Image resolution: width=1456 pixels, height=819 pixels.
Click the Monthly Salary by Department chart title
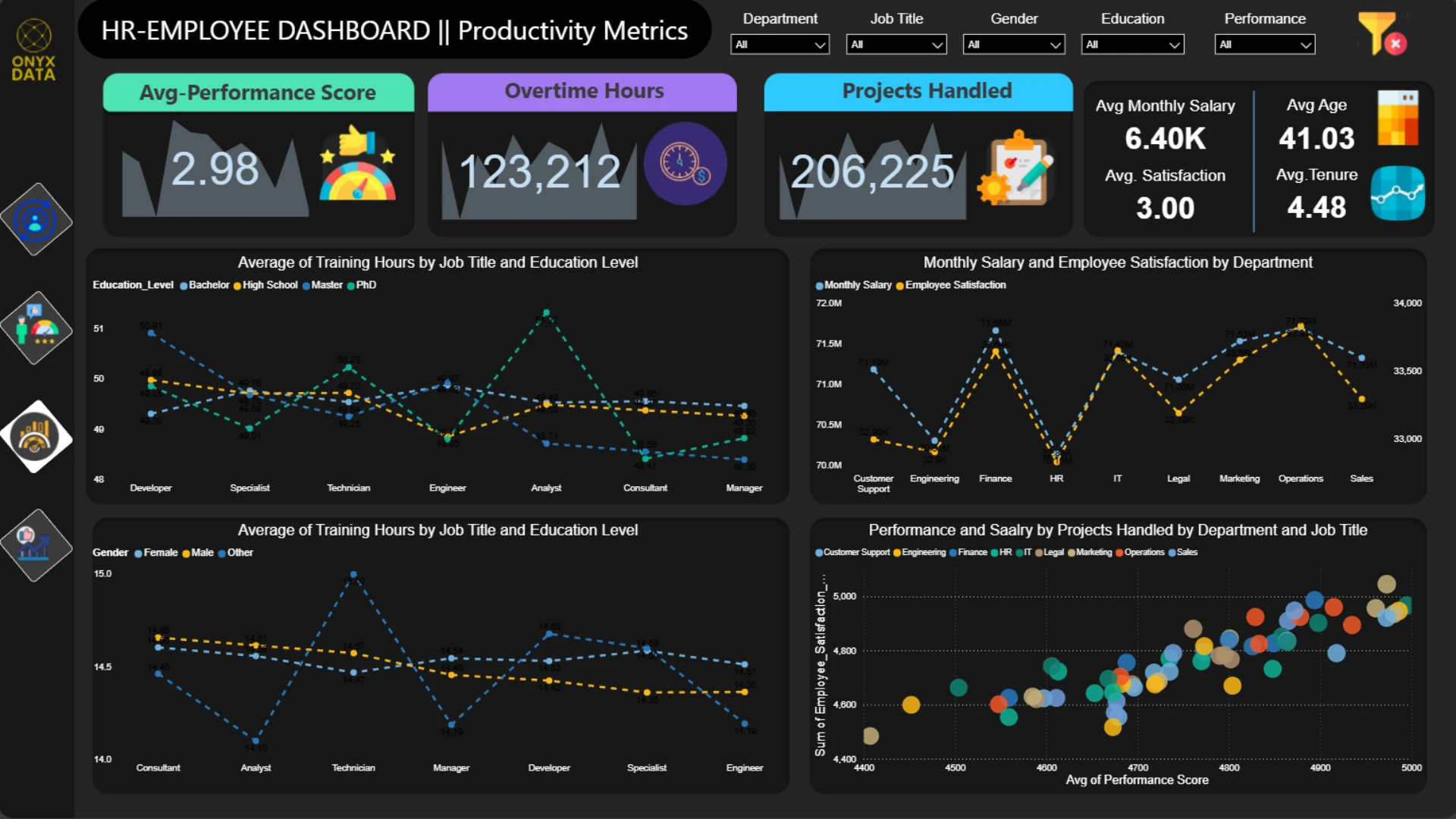[1118, 262]
